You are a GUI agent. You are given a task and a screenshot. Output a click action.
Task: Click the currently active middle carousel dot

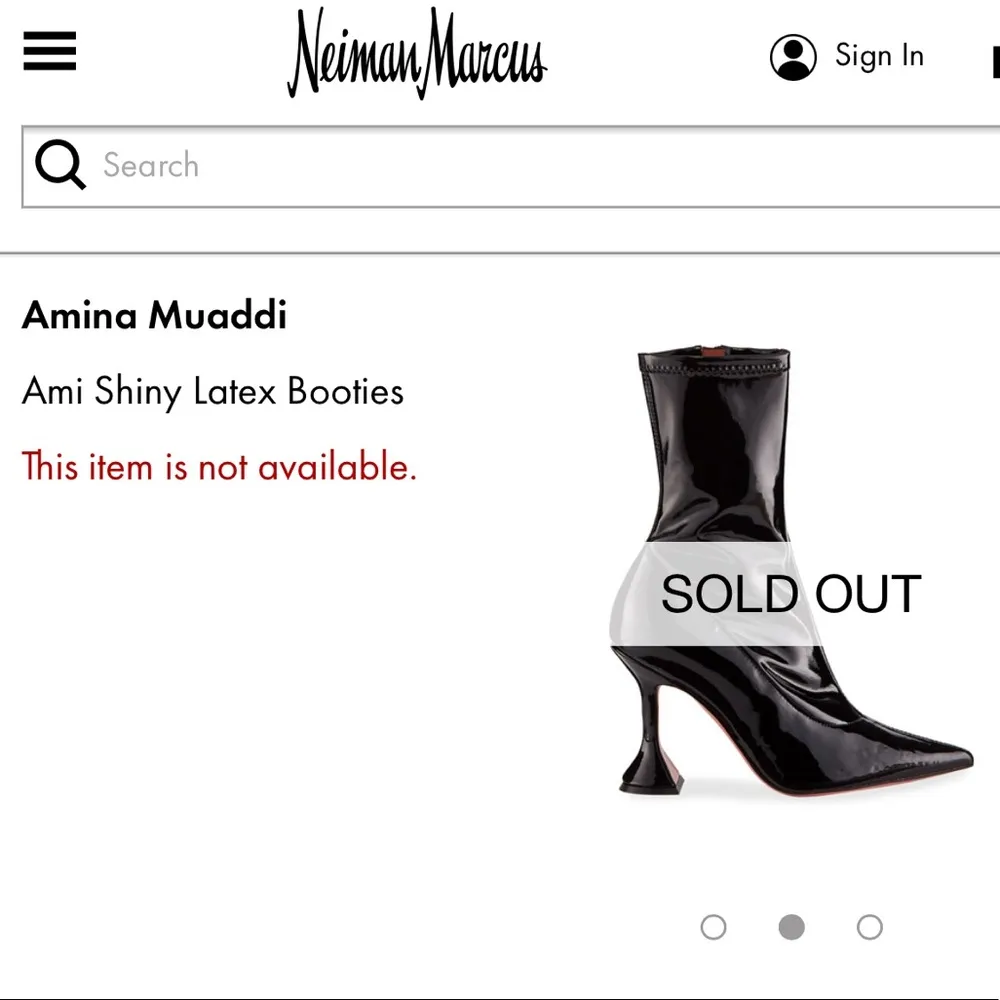[791, 928]
